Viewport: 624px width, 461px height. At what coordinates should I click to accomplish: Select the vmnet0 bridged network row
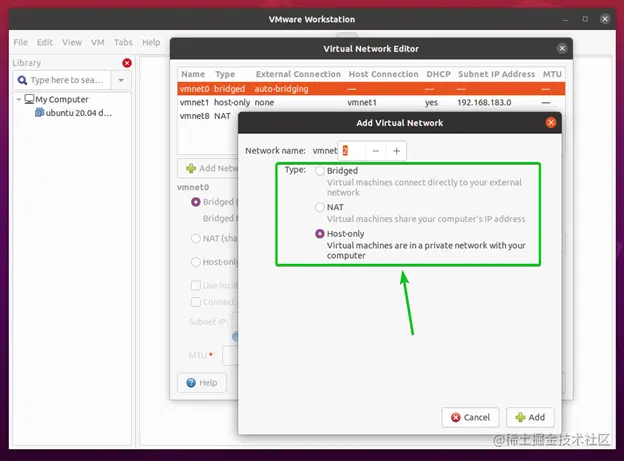pyautogui.click(x=371, y=89)
